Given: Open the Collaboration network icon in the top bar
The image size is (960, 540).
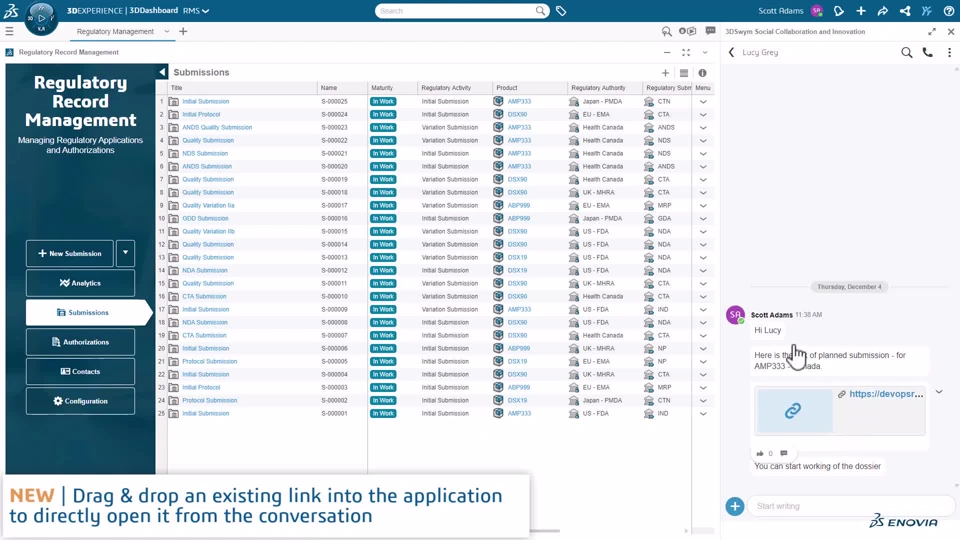Looking at the screenshot, I should coord(905,10).
